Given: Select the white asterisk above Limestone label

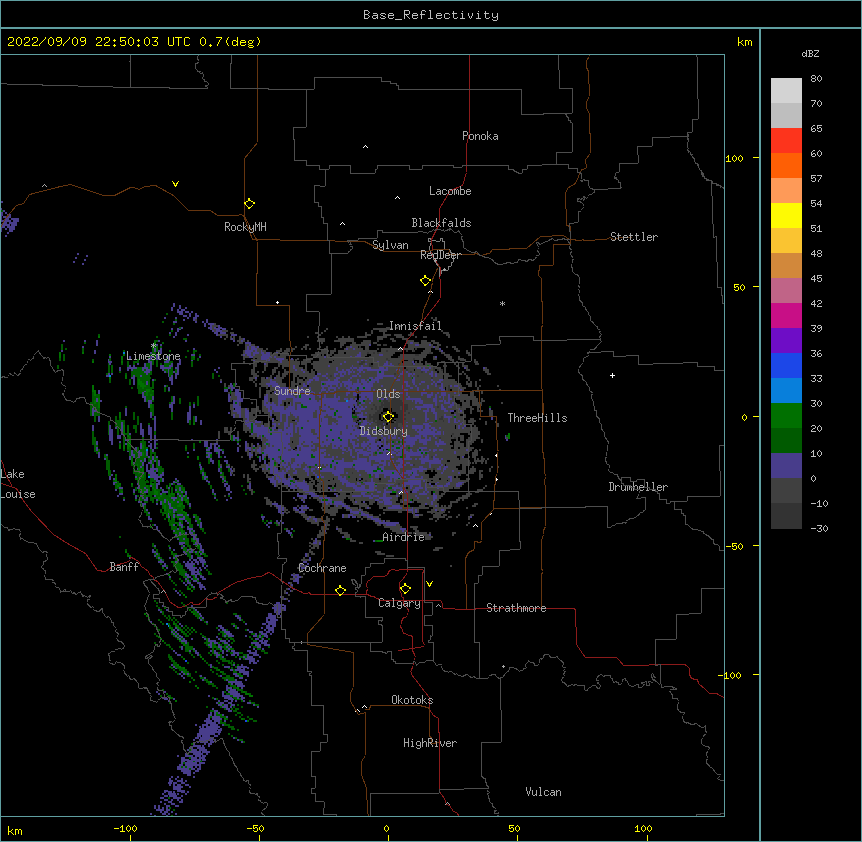Looking at the screenshot, I should [x=154, y=346].
